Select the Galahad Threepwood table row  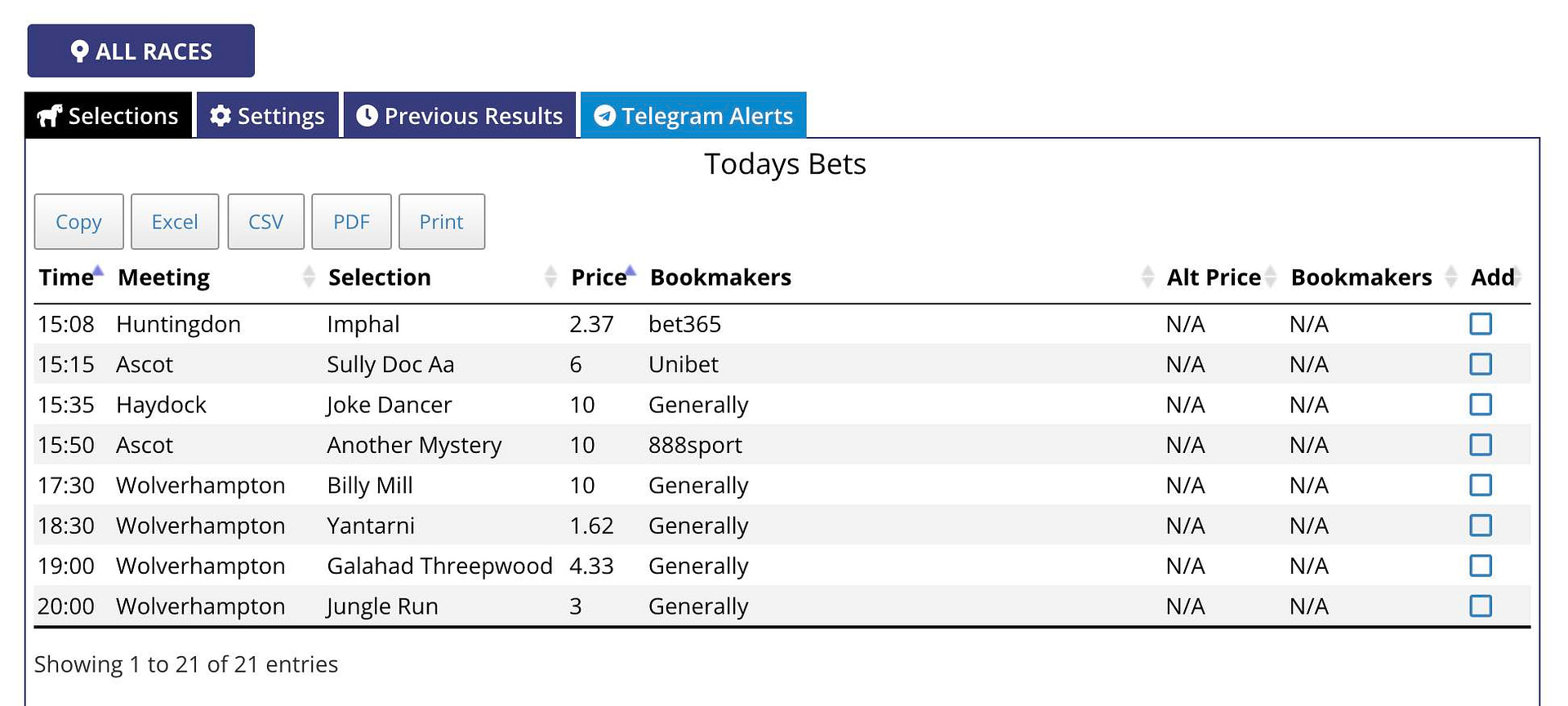(782, 566)
